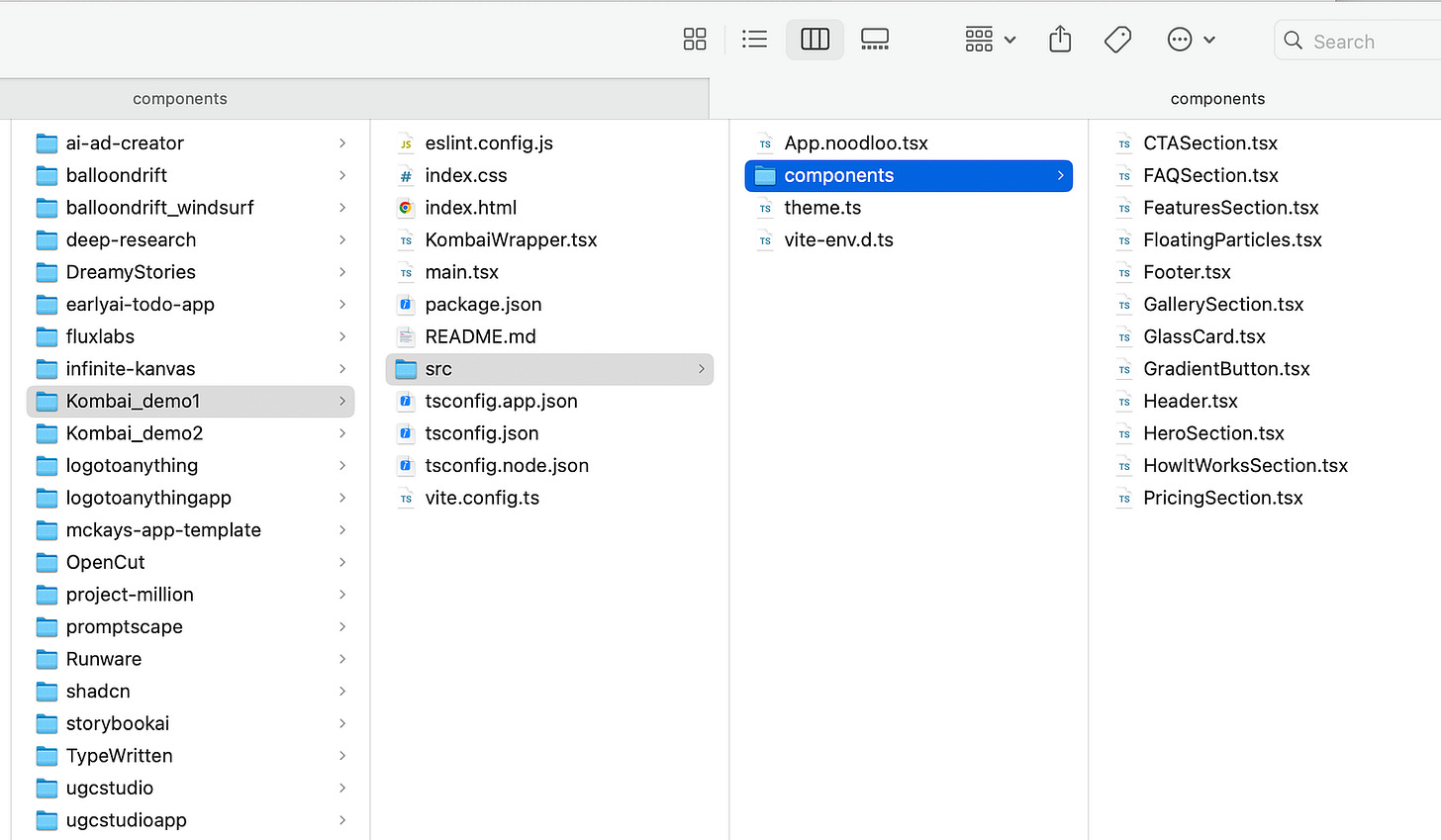The width and height of the screenshot is (1441, 840).
Task: Open the ellipsis actions menu
Action: click(x=1191, y=40)
